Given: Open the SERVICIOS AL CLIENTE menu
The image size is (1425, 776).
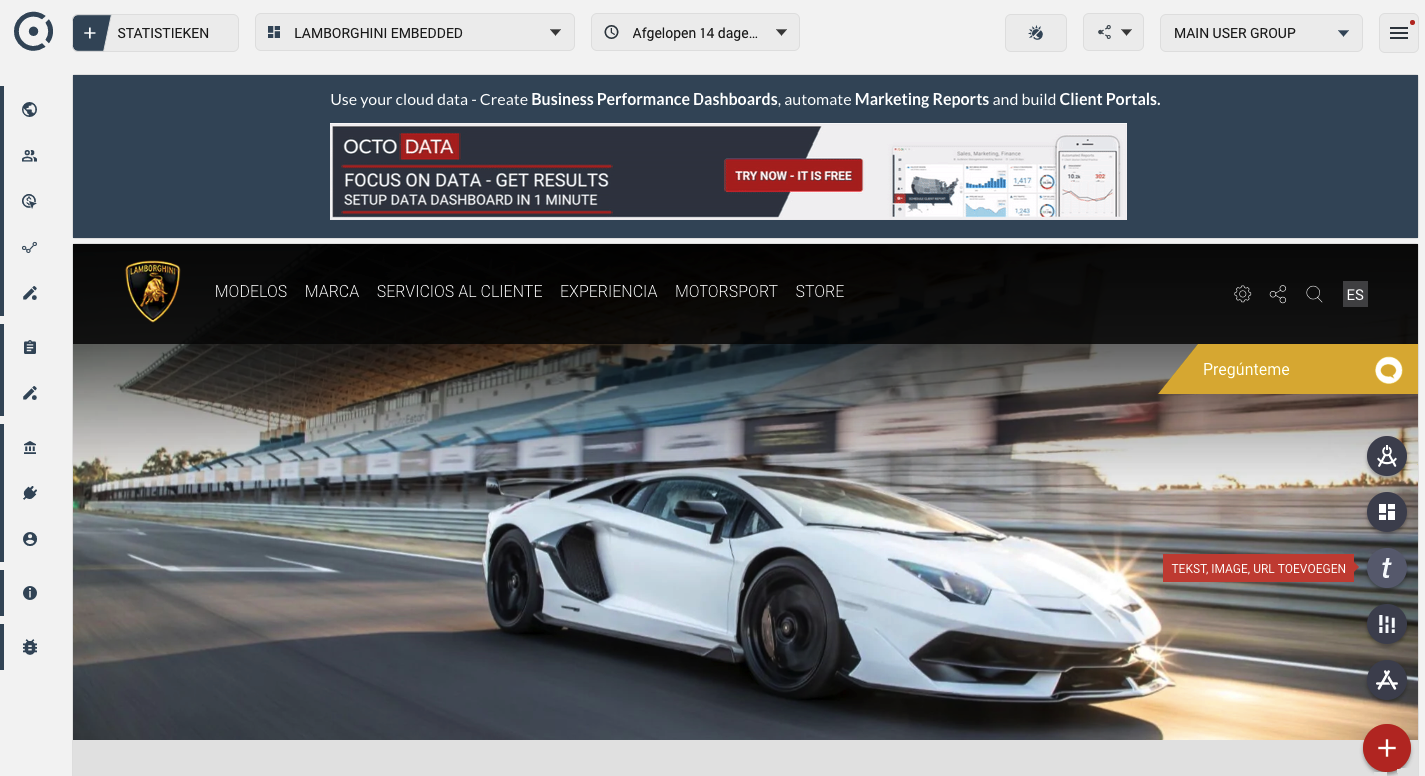Looking at the screenshot, I should point(460,291).
